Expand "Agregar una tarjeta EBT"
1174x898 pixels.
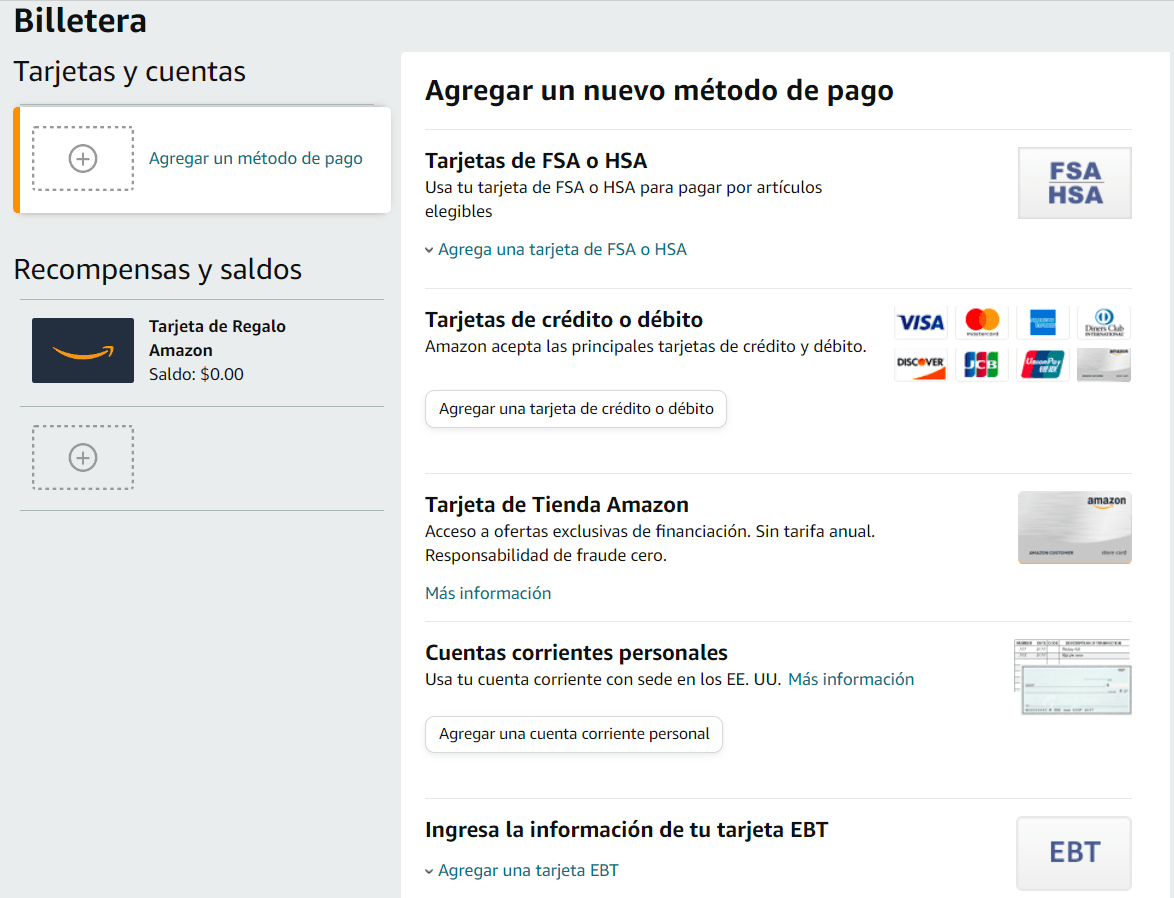527,870
